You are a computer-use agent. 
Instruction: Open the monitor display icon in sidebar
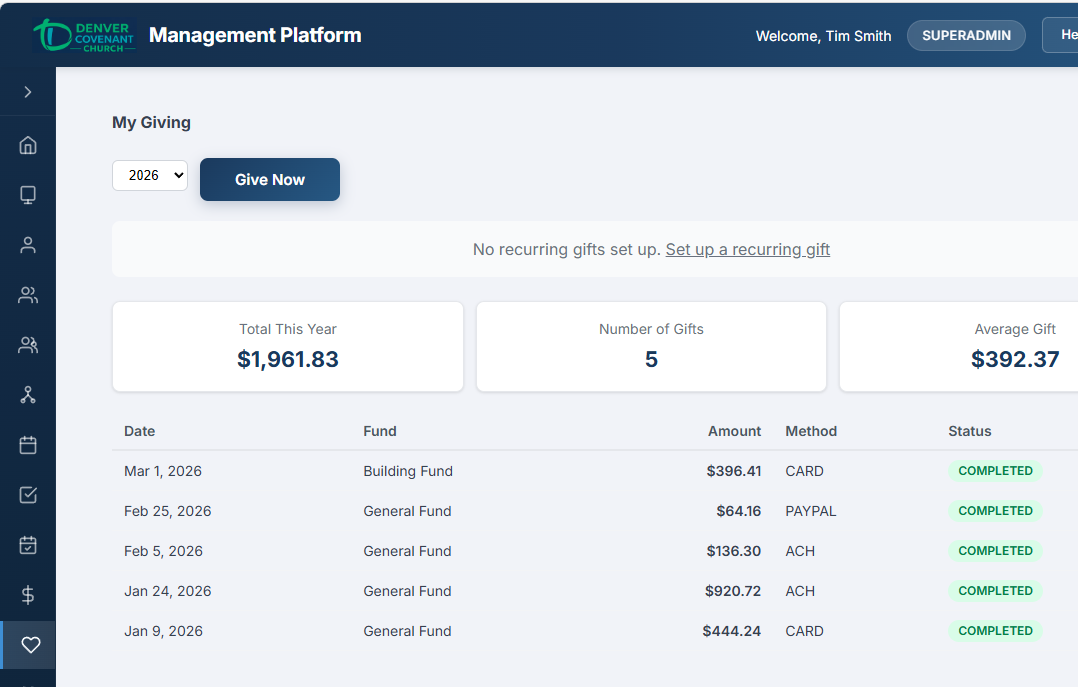tap(28, 195)
